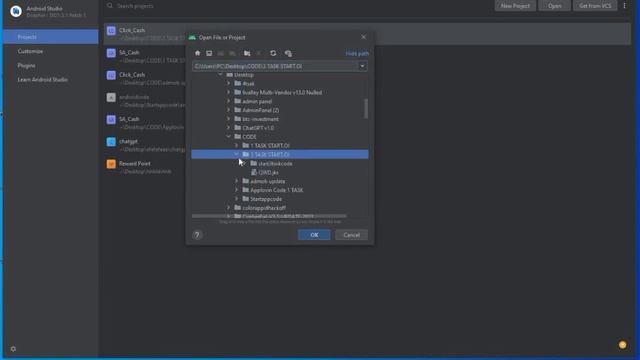Click the Get from VCS button

pyautogui.click(x=595, y=6)
